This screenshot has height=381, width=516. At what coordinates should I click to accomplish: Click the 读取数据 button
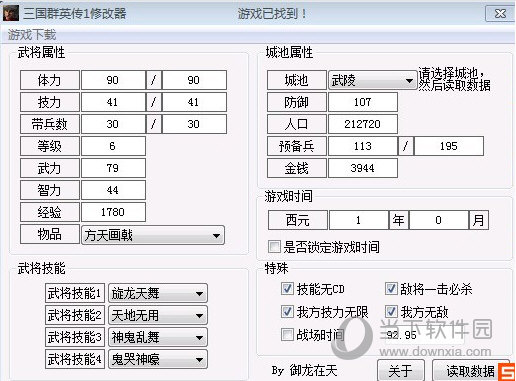coord(471,370)
